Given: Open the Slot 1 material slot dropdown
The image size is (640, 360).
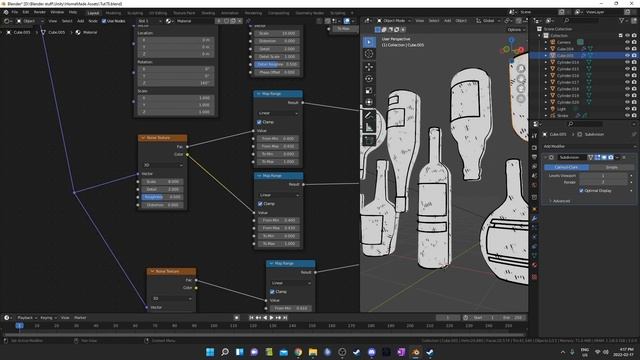Looking at the screenshot, I should [149, 21].
